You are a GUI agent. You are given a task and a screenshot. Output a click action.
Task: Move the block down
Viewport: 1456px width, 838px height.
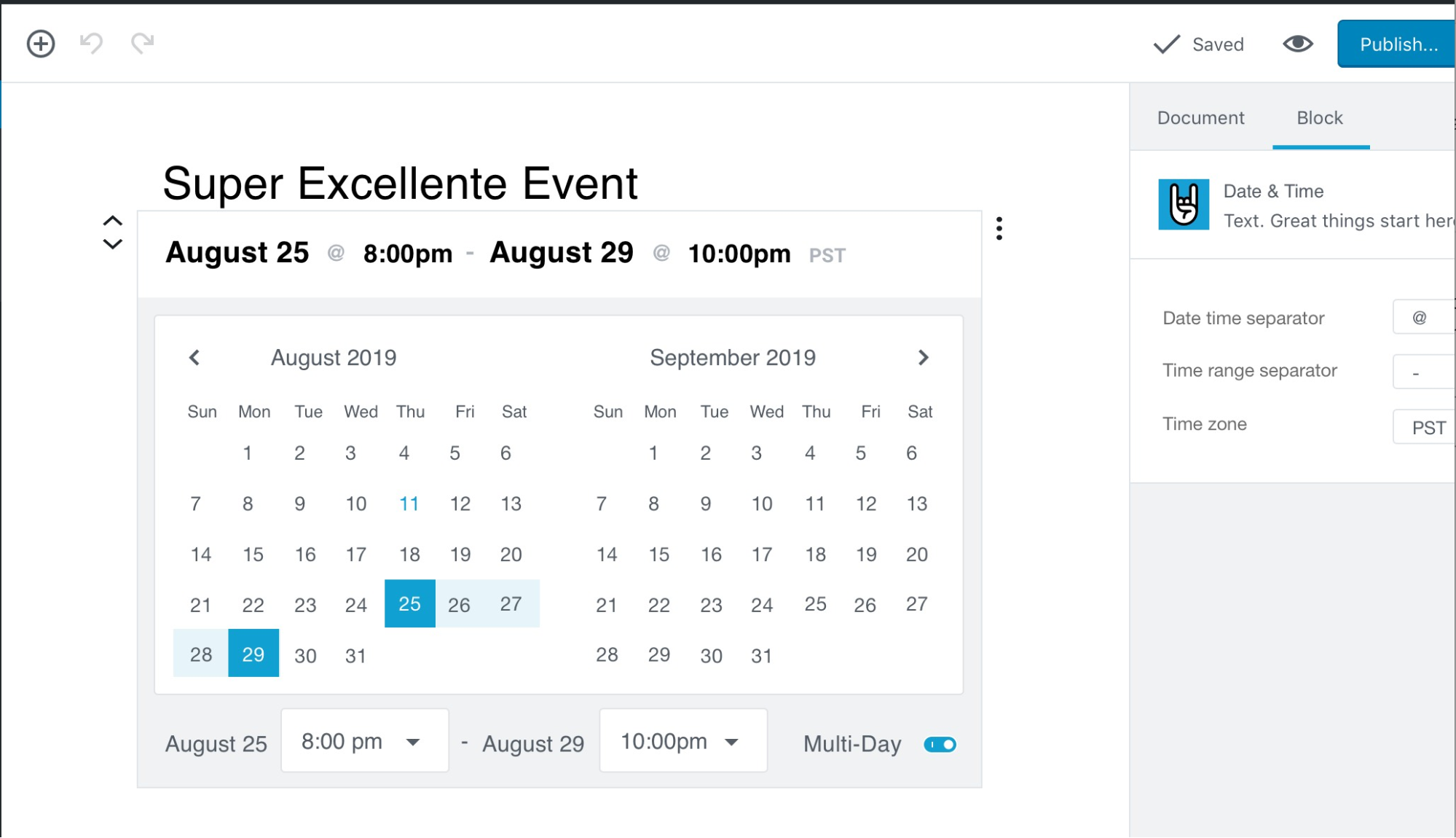[x=112, y=244]
